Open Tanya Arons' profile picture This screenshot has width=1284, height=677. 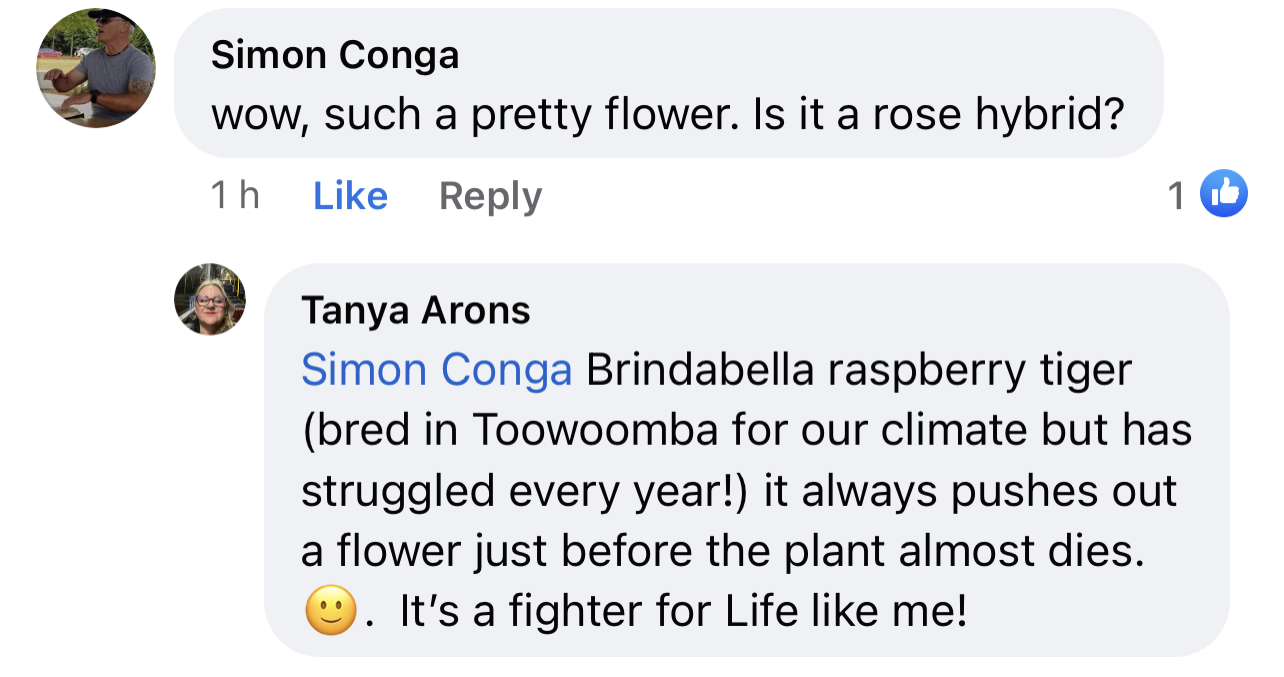click(210, 299)
